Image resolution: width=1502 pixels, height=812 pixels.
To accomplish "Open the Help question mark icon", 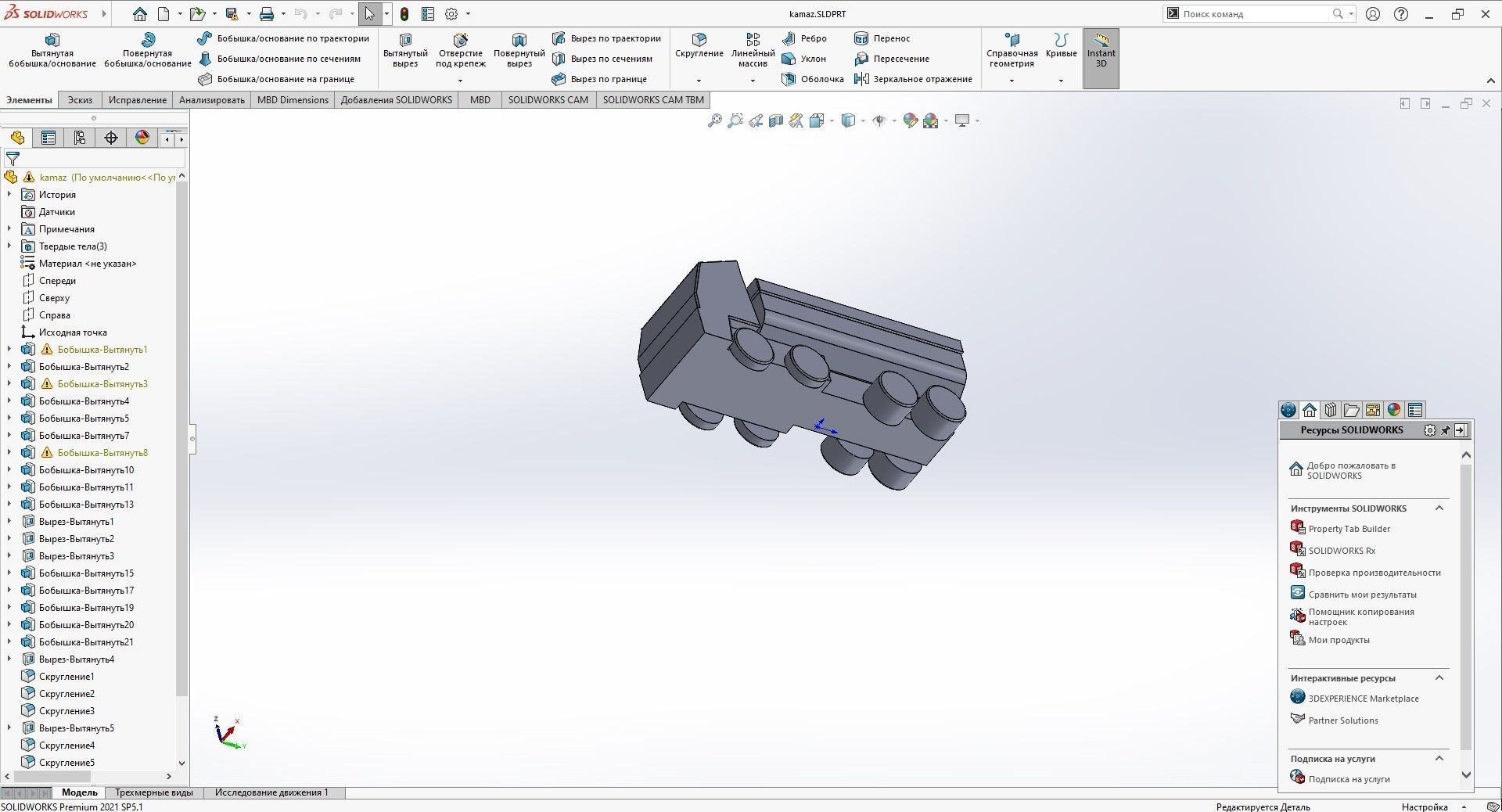I will (1401, 14).
